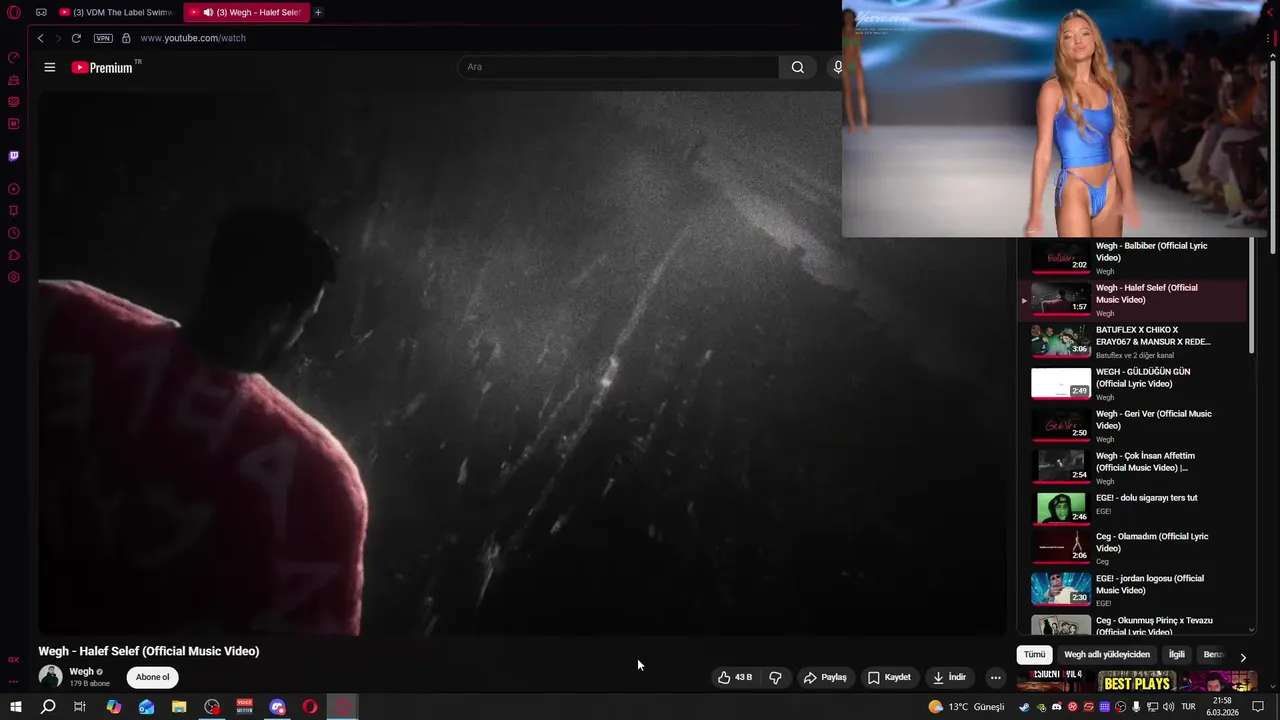This screenshot has height=720, width=1280.
Task: Switch the TUR input language indicator
Action: click(1188, 707)
